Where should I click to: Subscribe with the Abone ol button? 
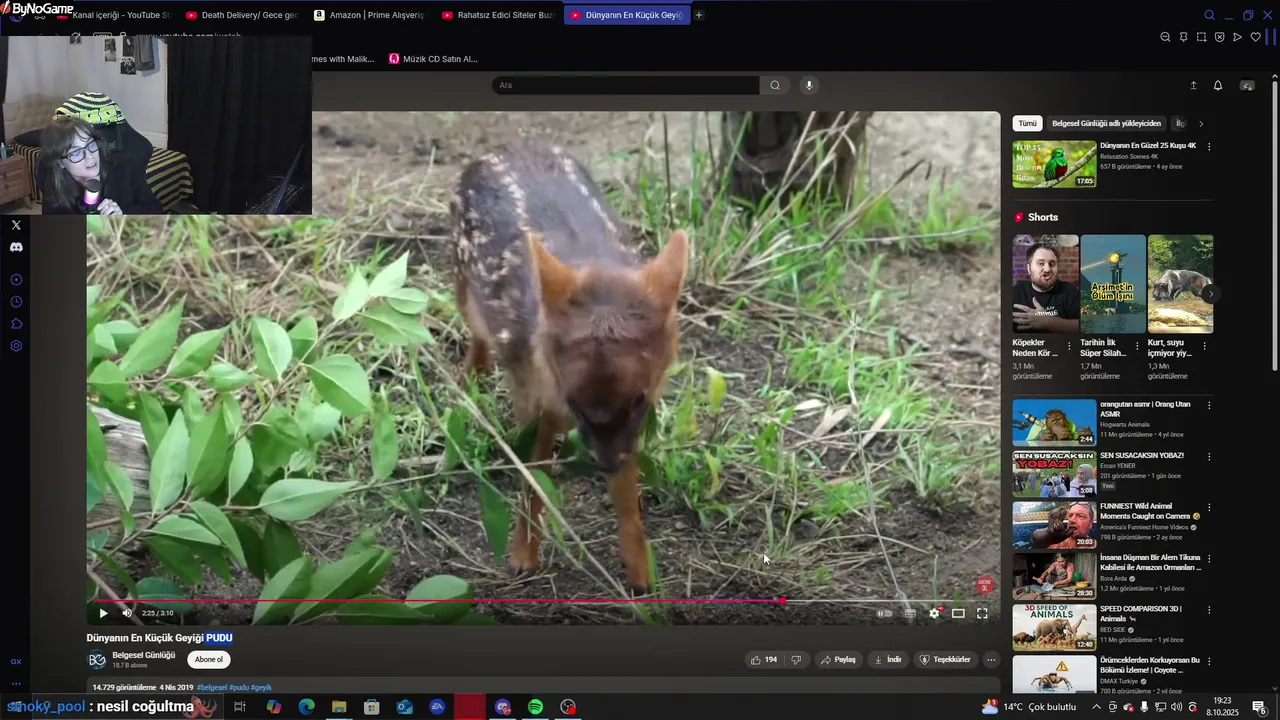209,660
